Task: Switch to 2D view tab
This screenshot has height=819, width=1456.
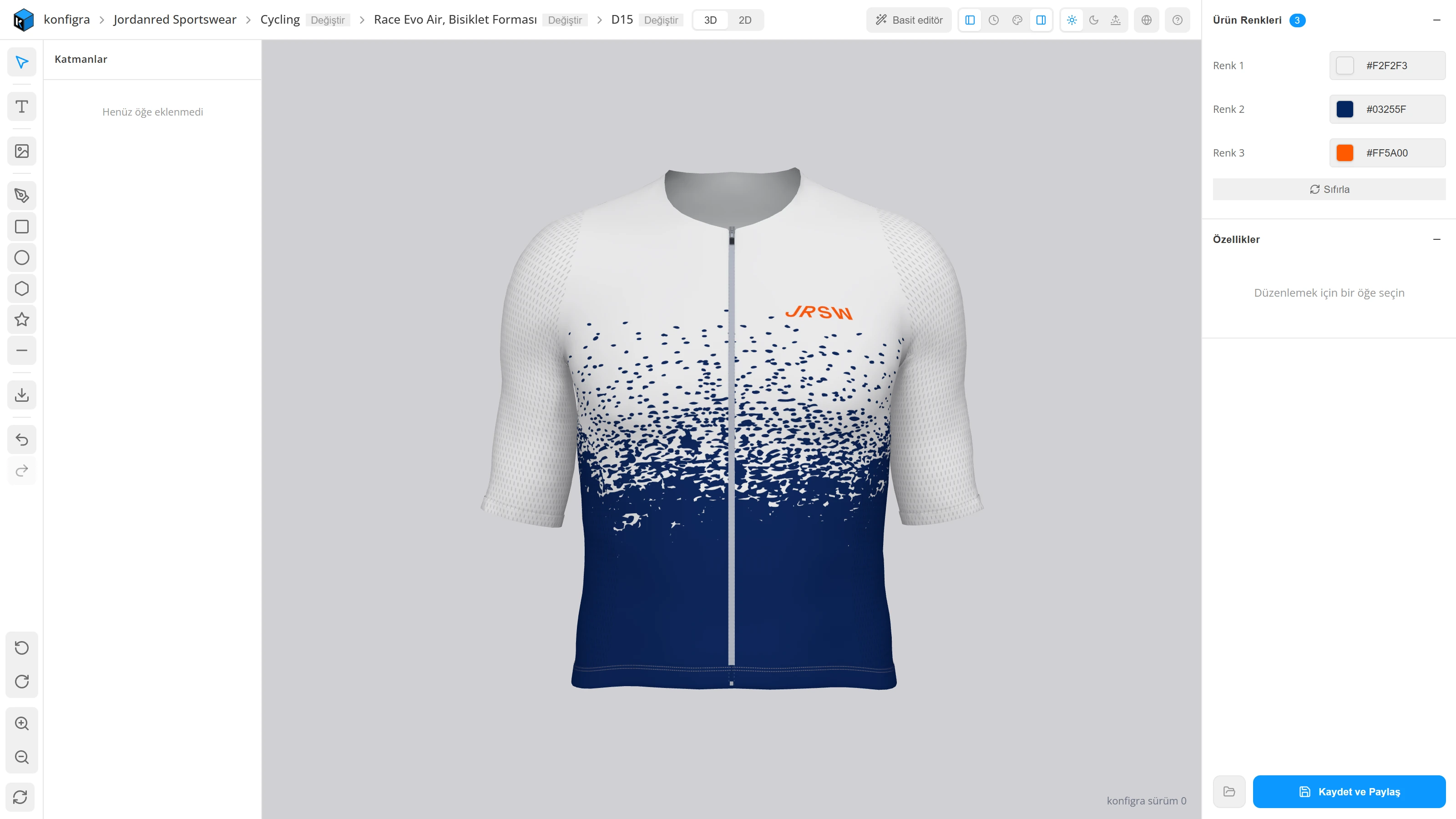Action: (x=745, y=20)
